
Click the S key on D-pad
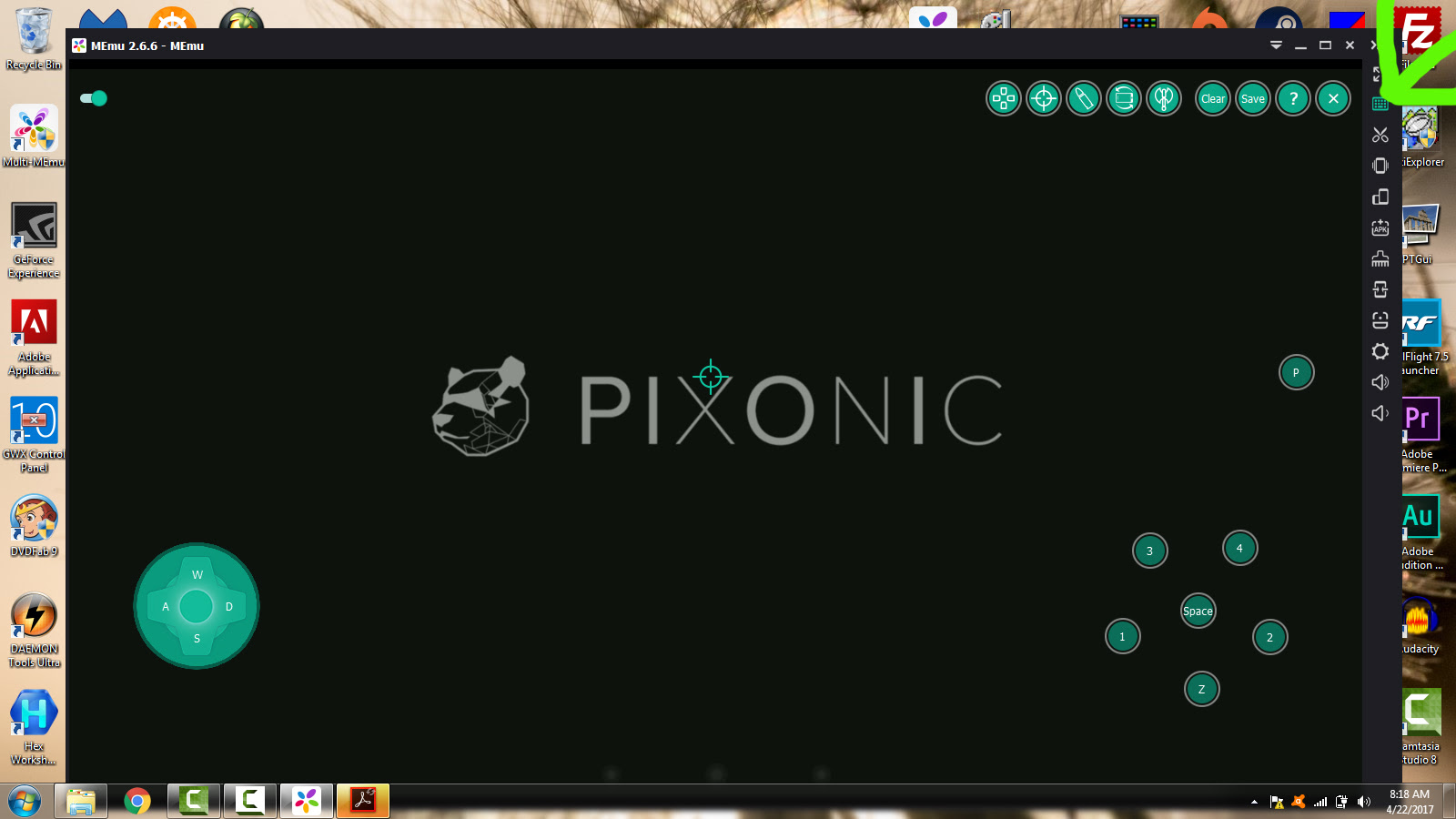pyautogui.click(x=197, y=638)
